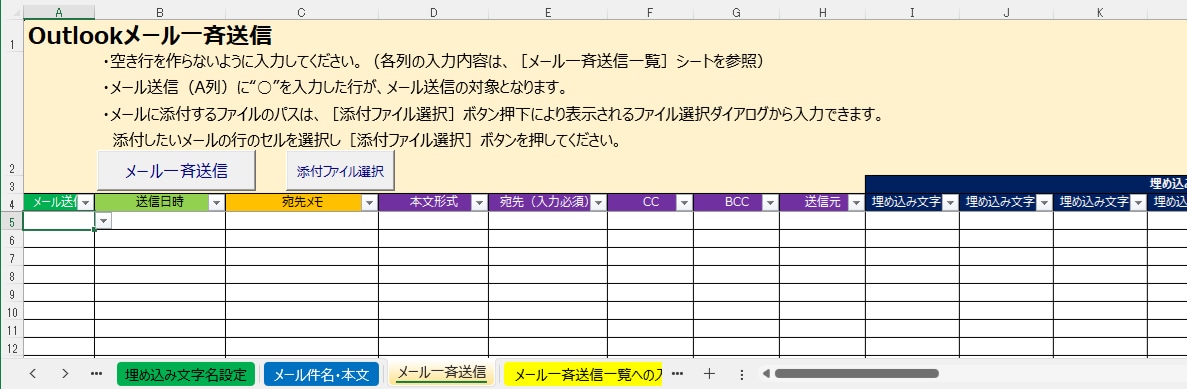Open the 埋め込み文字 filter in column I
The image size is (1187, 389).
pyautogui.click(x=950, y=203)
